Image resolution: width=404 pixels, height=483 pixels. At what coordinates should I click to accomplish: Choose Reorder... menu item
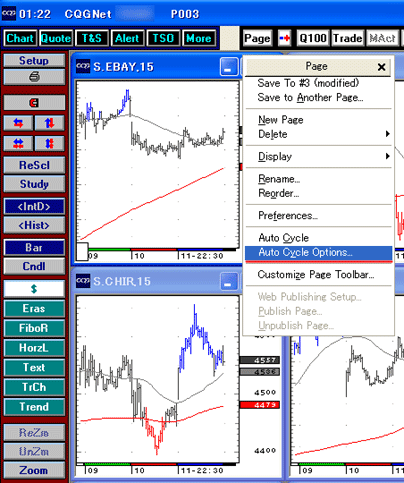[318, 193]
